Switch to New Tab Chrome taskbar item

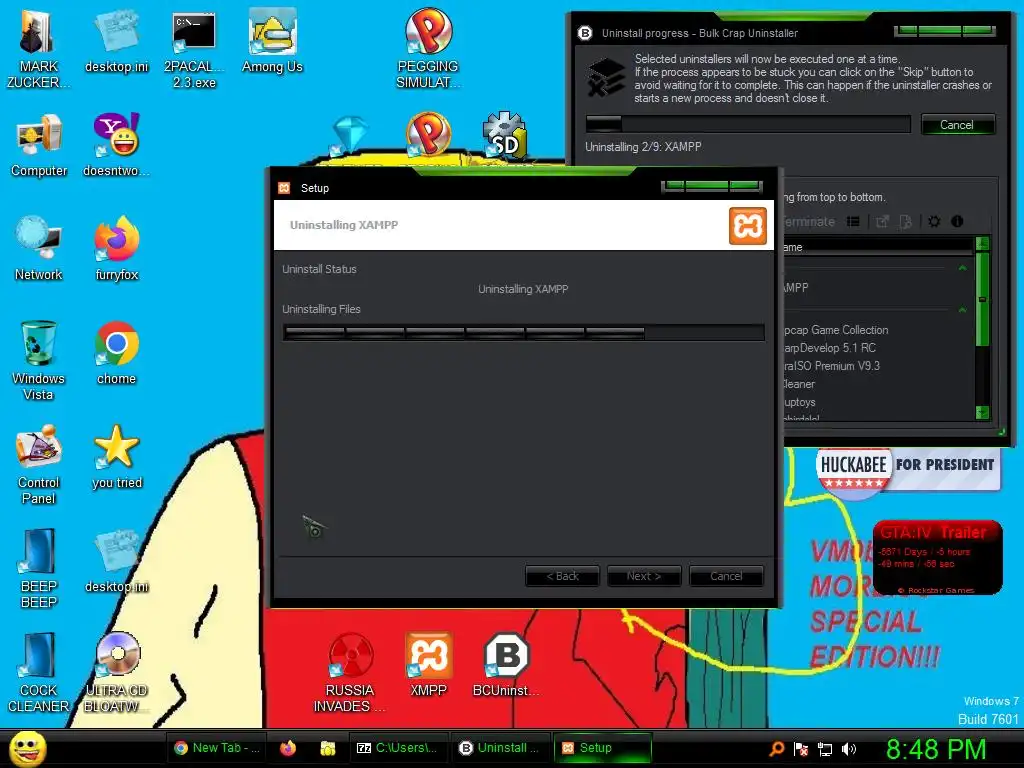coord(217,748)
